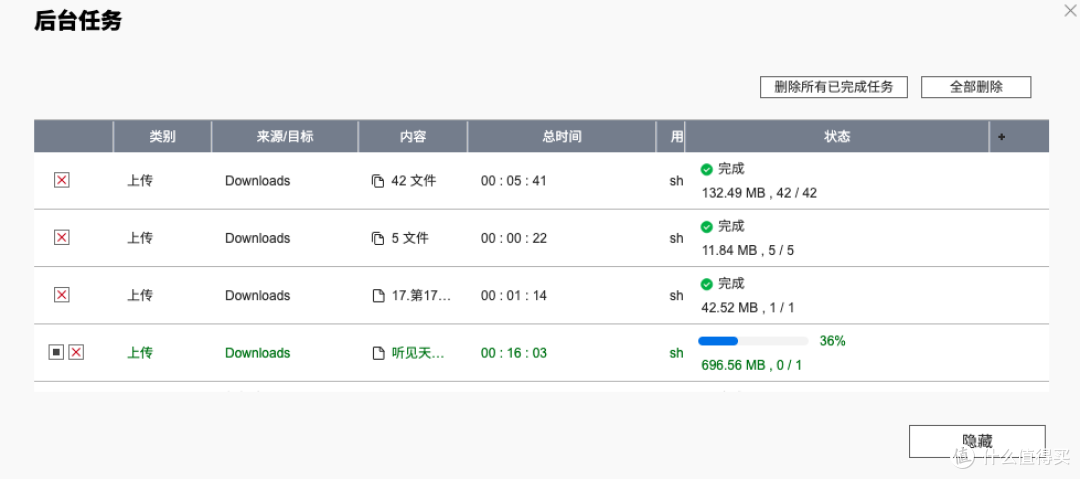Sort by the 内容 column header
This screenshot has width=1080, height=479.
(x=413, y=136)
